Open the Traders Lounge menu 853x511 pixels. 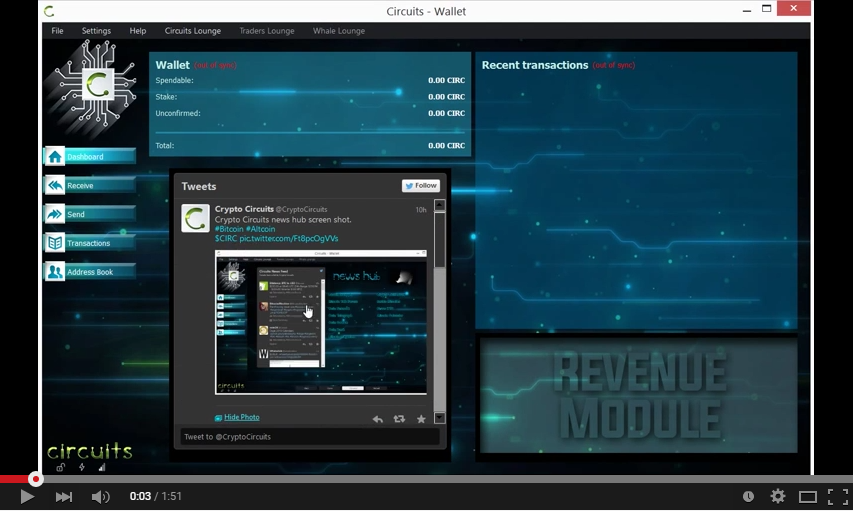click(267, 31)
